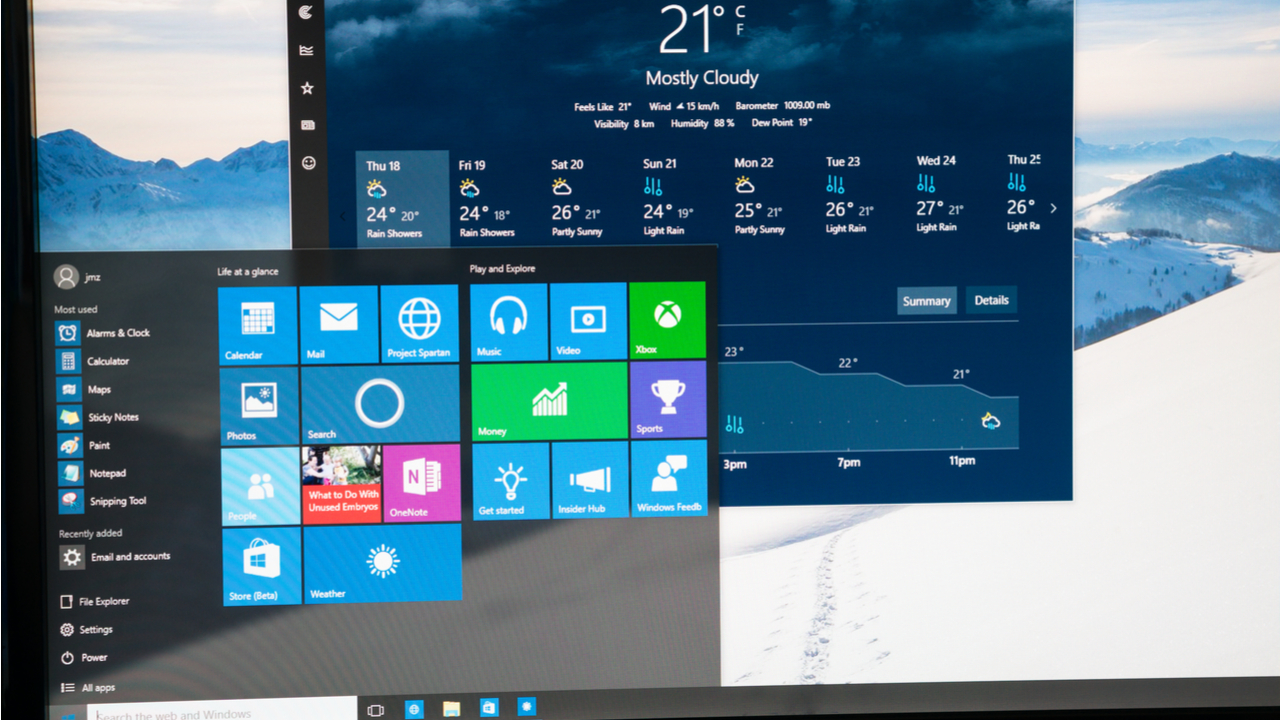Screen dimensions: 1280x720
Task: Select the Fri 19 forecast day
Action: point(487,198)
